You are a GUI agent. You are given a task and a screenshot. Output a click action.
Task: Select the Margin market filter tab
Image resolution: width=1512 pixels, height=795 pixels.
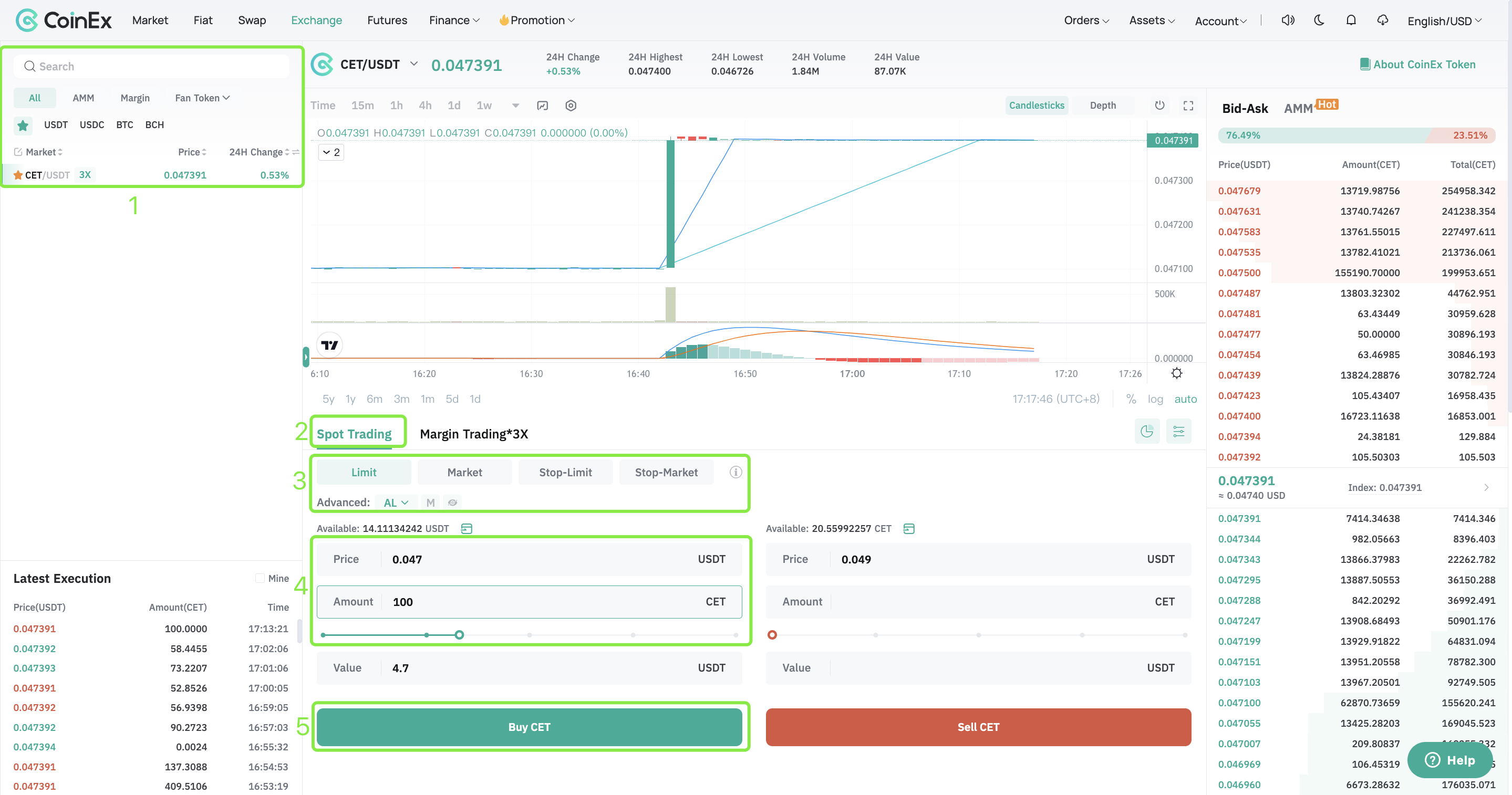point(135,98)
